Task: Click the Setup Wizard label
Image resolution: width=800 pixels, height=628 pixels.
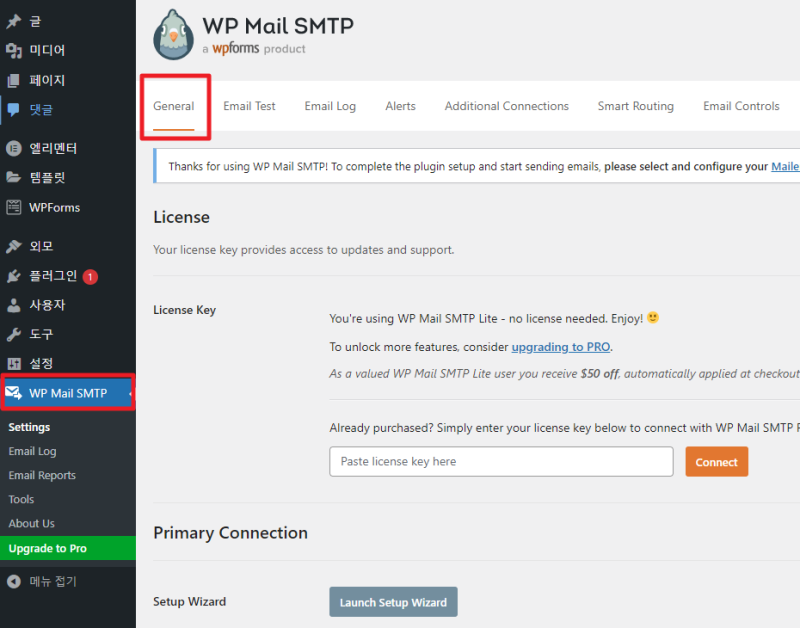Action: pos(189,601)
